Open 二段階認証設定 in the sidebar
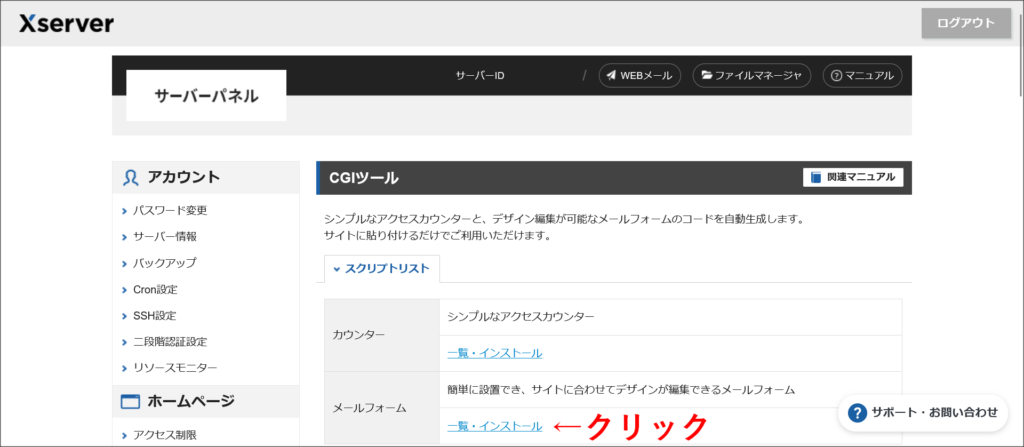Viewport: 1024px width, 447px height. coord(170,341)
